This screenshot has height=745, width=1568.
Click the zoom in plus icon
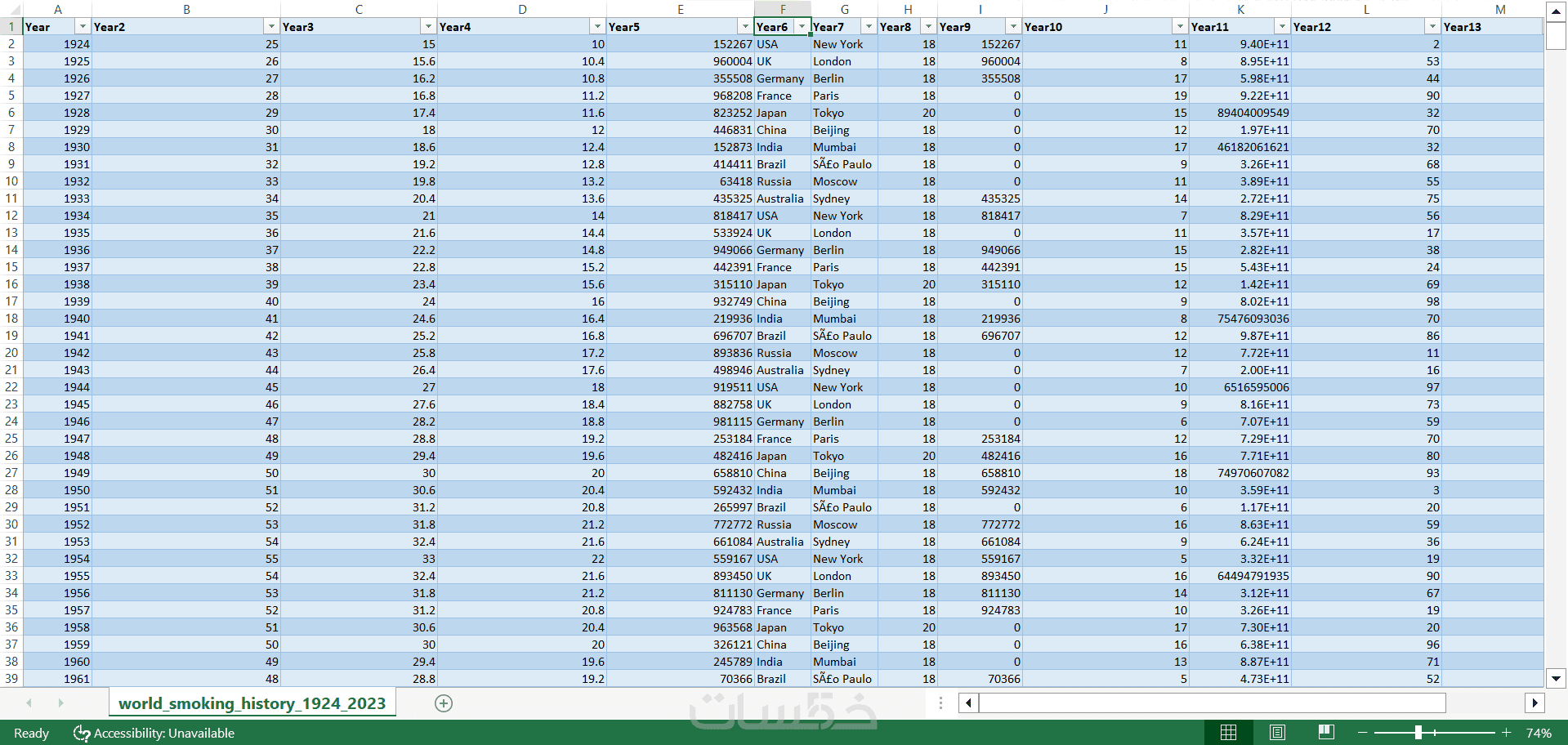coord(1506,733)
